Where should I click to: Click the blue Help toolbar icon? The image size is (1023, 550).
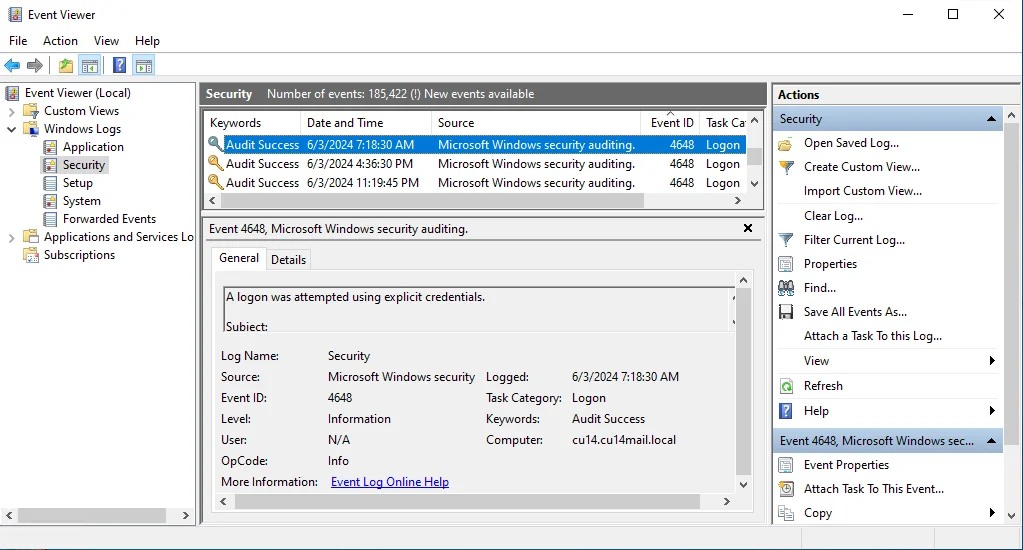pyautogui.click(x=119, y=65)
